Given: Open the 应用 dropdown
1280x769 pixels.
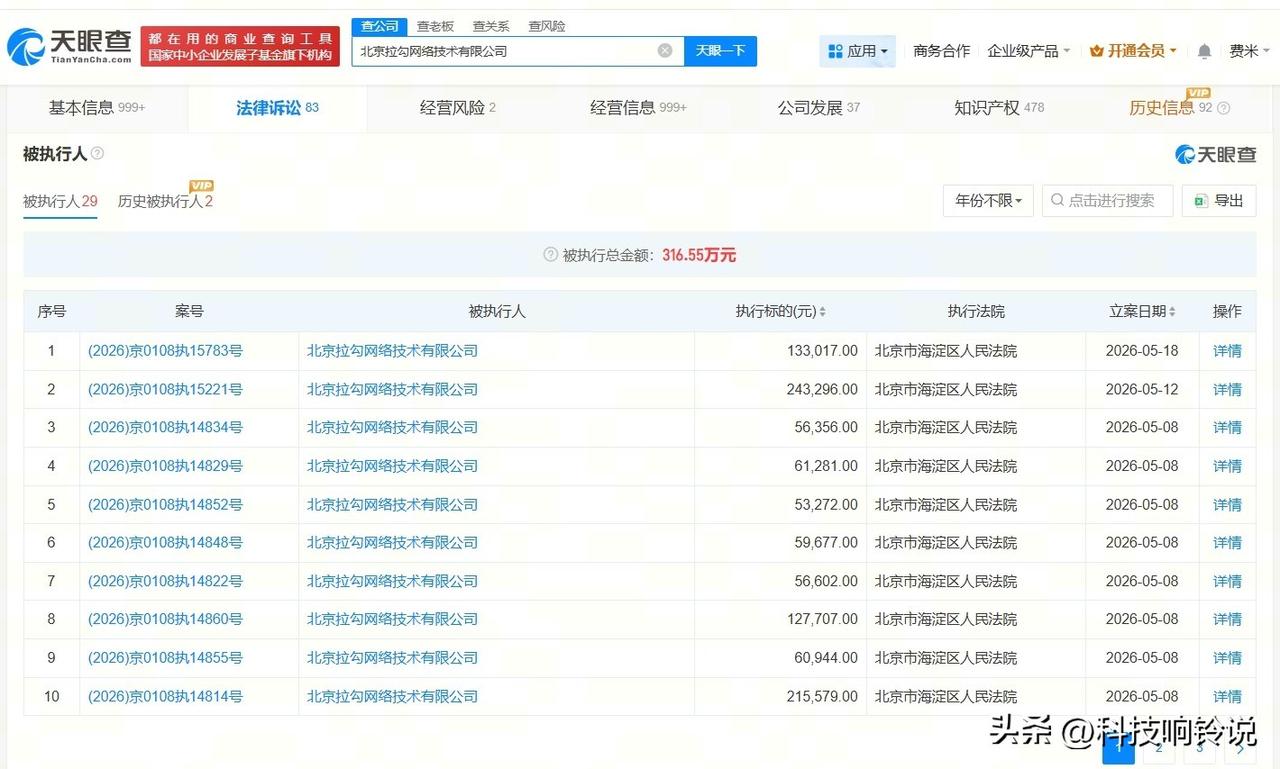Looking at the screenshot, I should (x=857, y=51).
